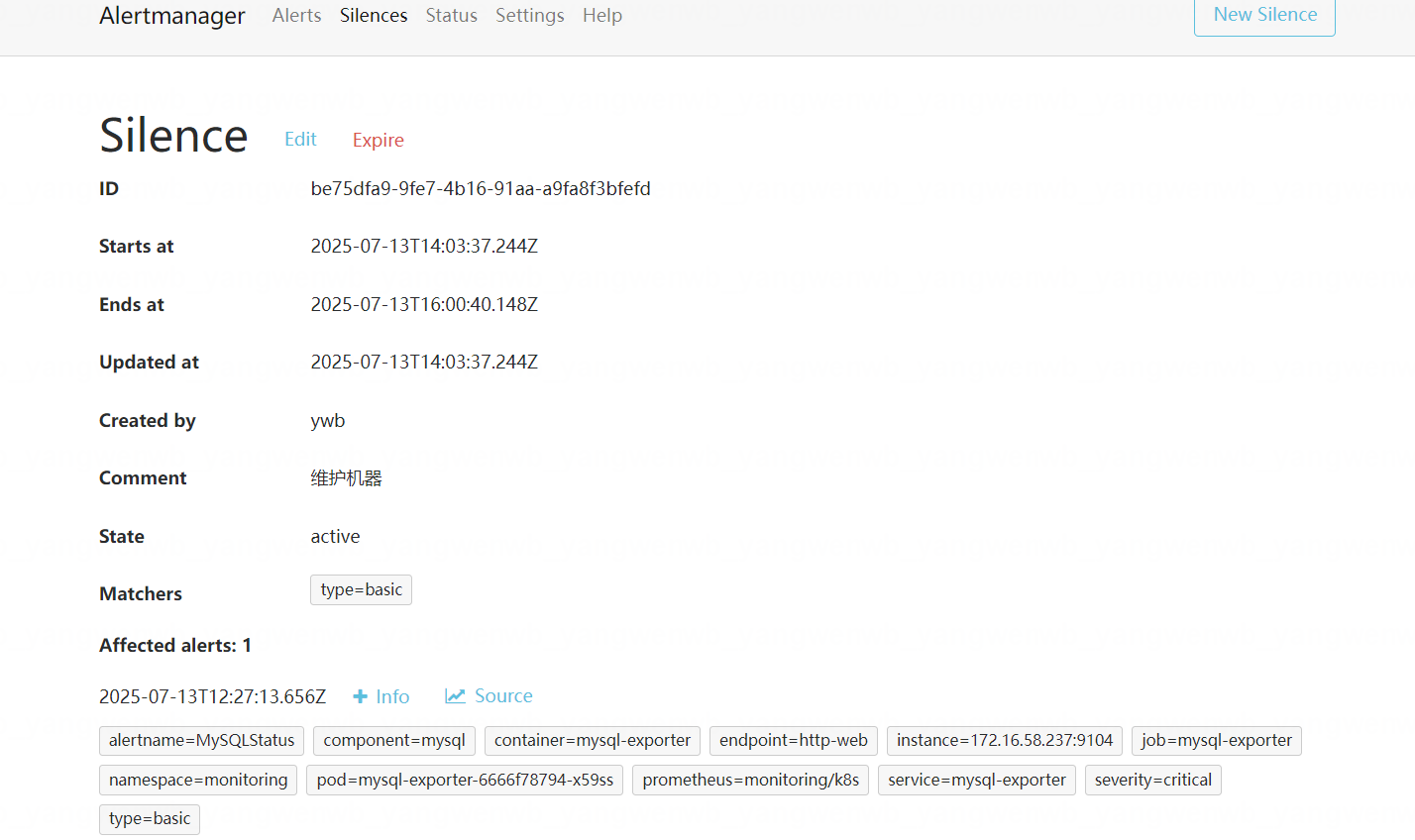Expand the alert Info details

coord(392,696)
